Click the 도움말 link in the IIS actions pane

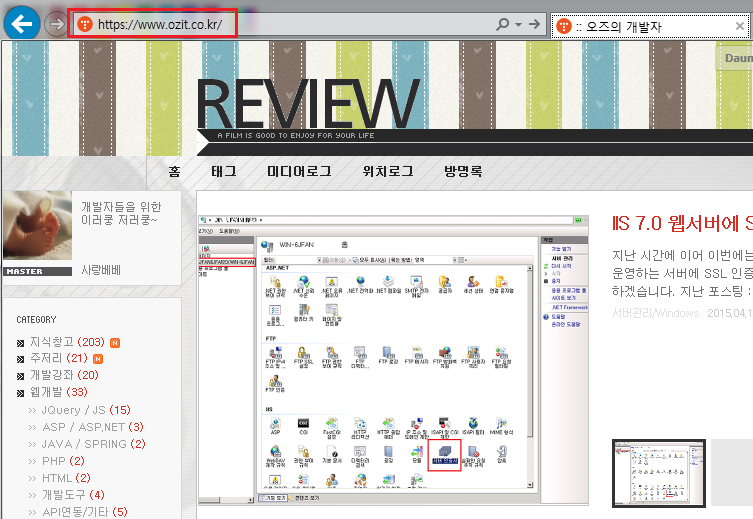[558, 317]
